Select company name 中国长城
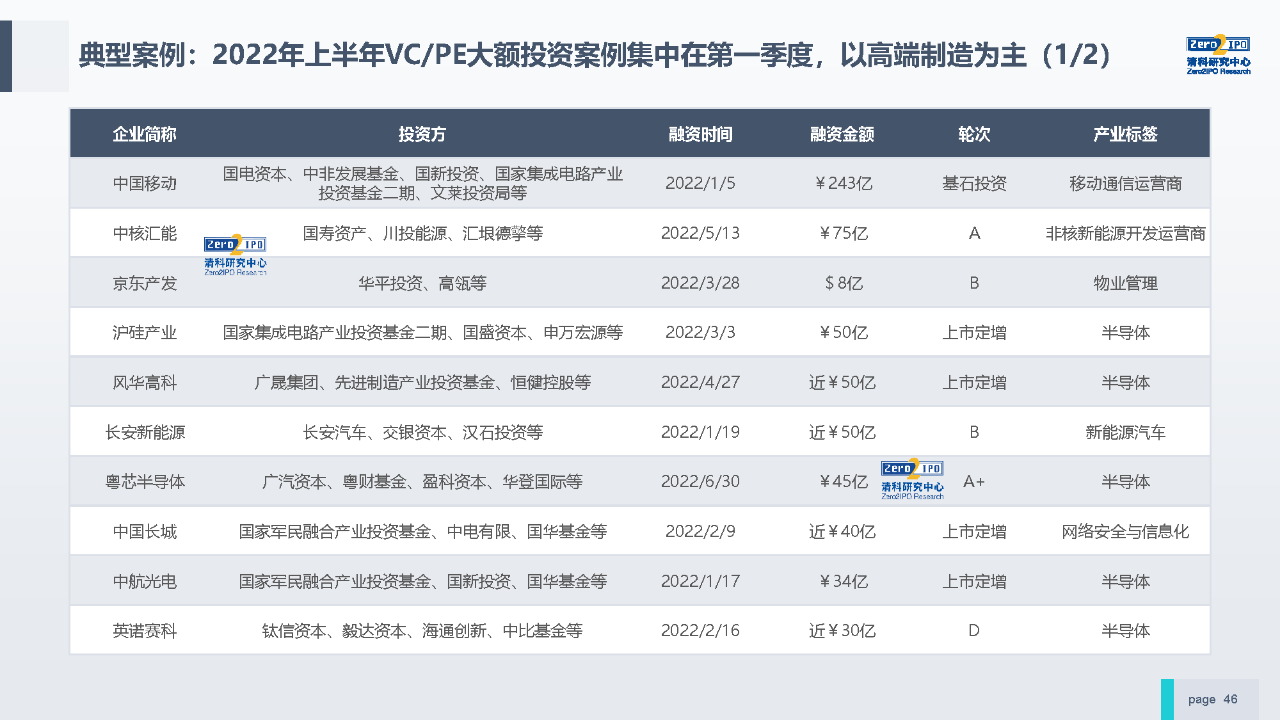Image resolution: width=1280 pixels, height=720 pixels. click(x=145, y=532)
